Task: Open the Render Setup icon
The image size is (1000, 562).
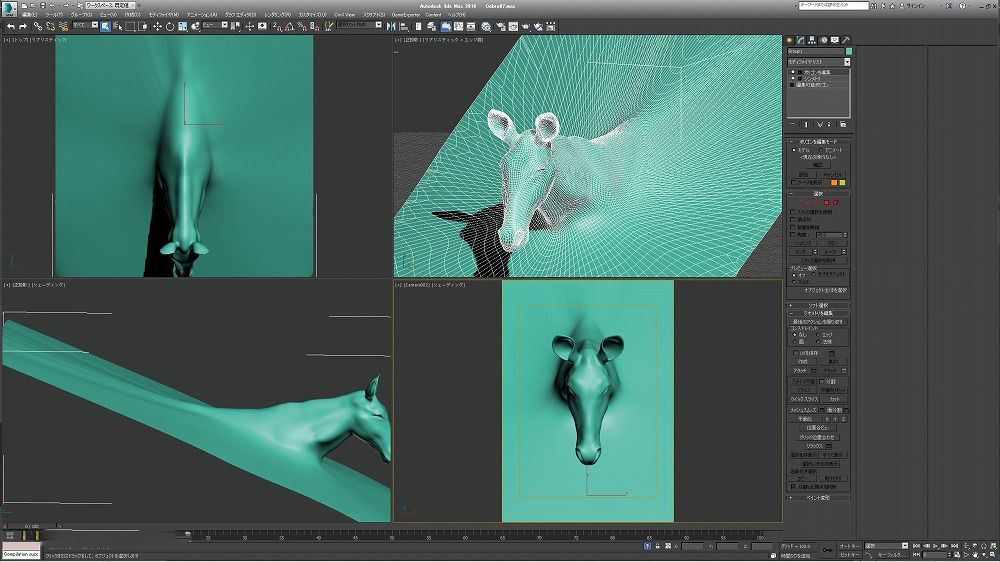Action: 499,26
